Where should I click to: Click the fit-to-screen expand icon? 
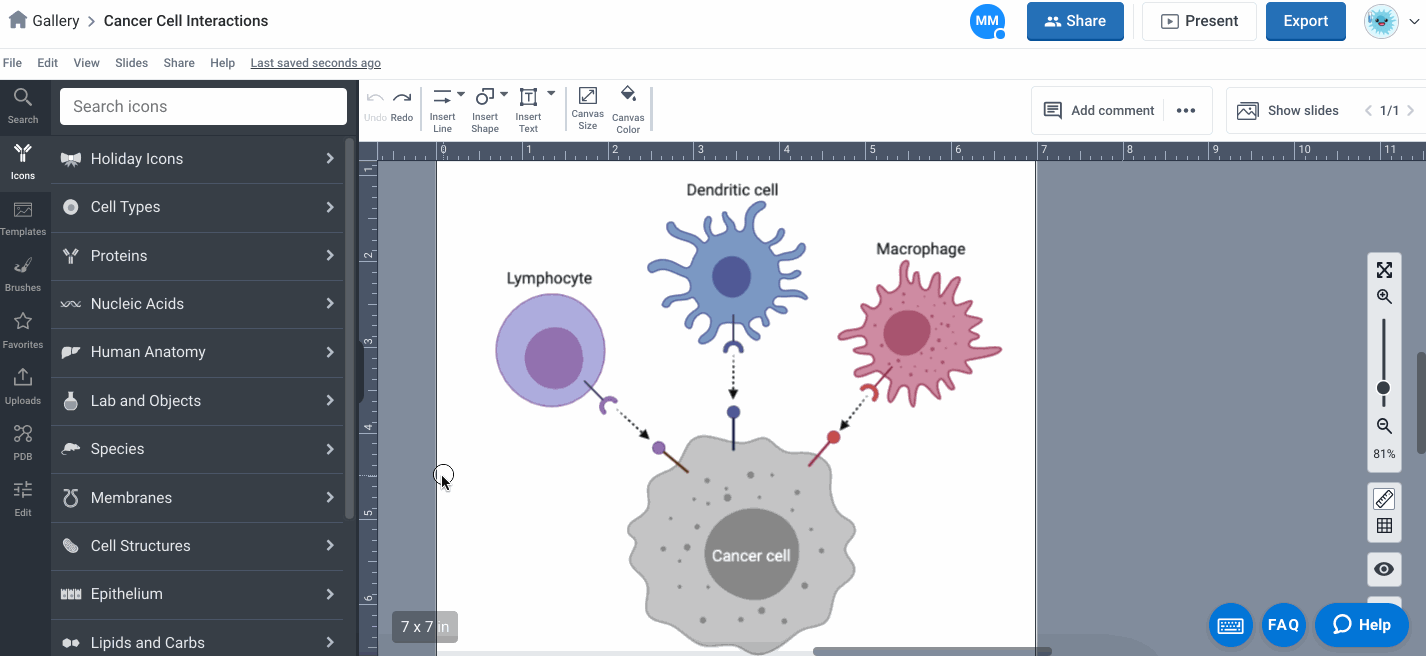[1384, 270]
